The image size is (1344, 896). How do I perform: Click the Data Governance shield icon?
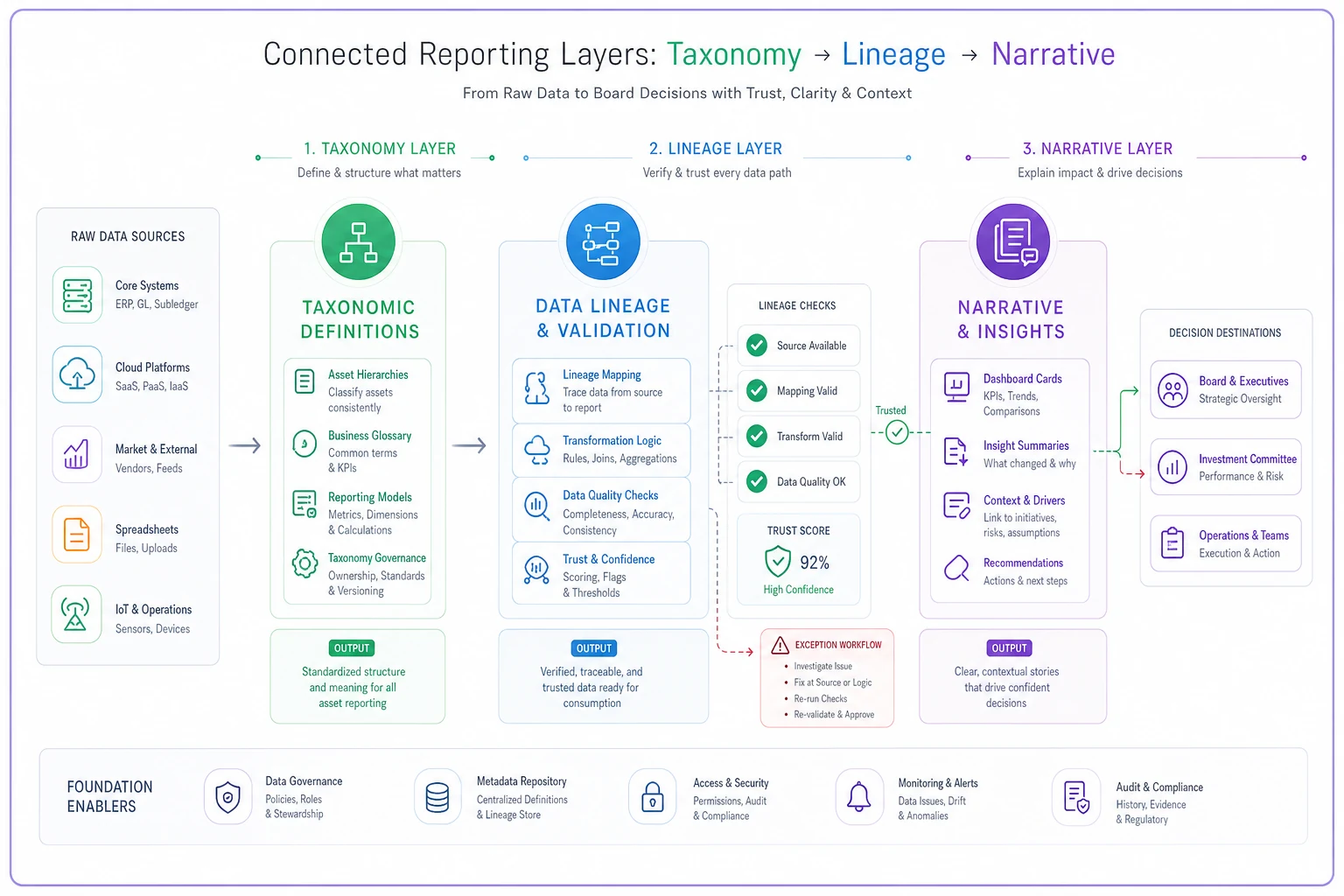pyautogui.click(x=227, y=796)
